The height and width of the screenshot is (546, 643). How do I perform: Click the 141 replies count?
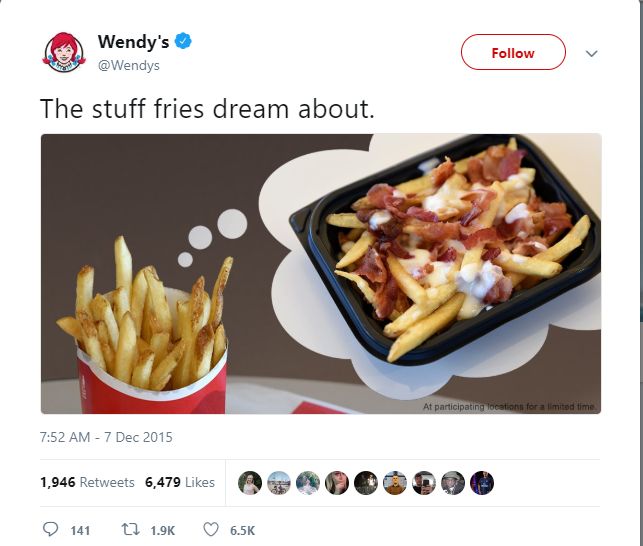[80, 530]
